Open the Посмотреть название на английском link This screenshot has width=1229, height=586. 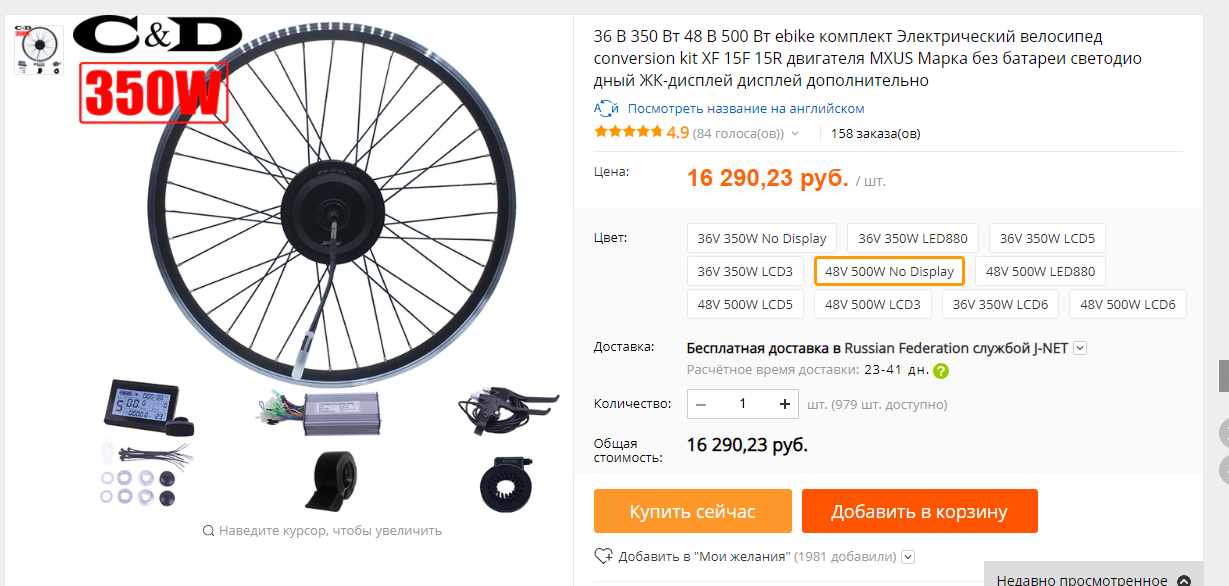click(746, 108)
